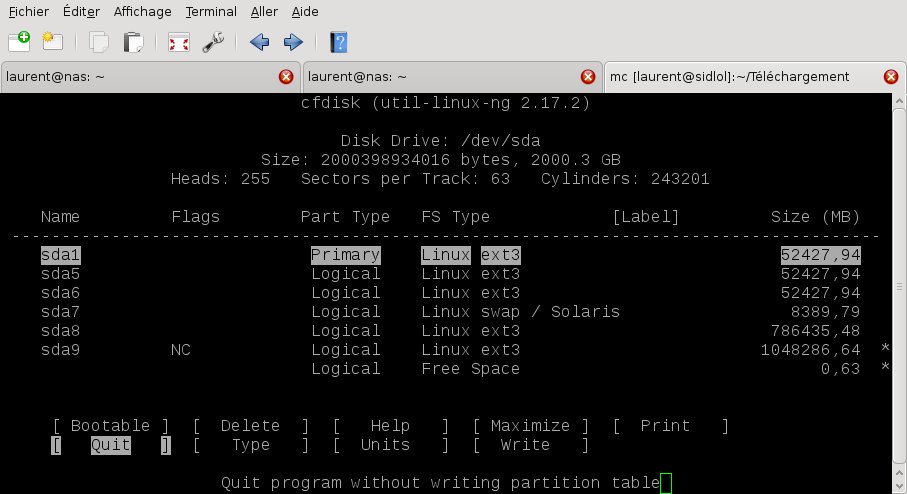Click the Disk Drive /dev/sda line
The width and height of the screenshot is (907, 494).
click(x=441, y=141)
